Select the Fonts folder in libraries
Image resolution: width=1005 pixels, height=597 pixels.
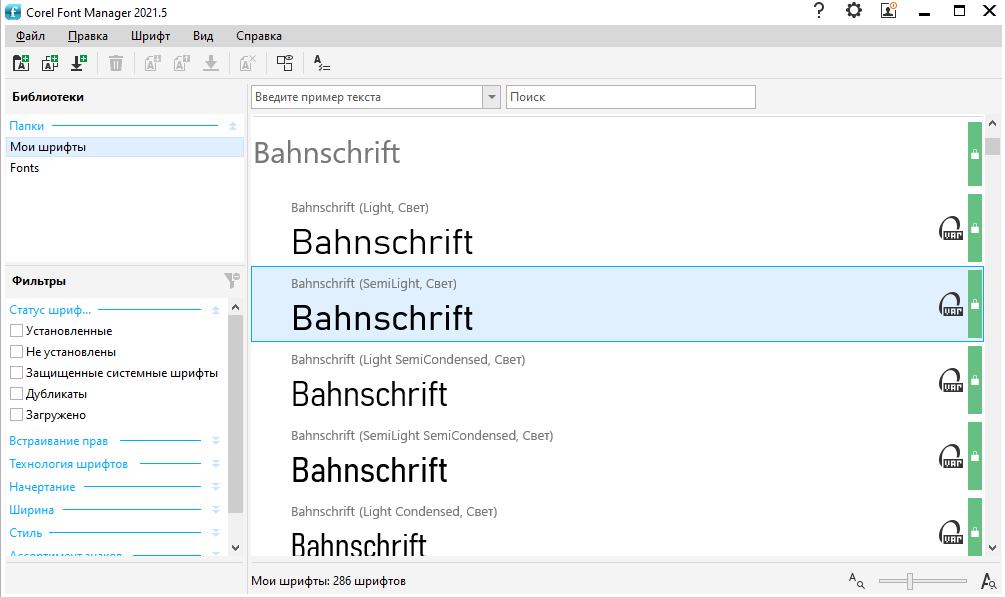pyautogui.click(x=25, y=168)
